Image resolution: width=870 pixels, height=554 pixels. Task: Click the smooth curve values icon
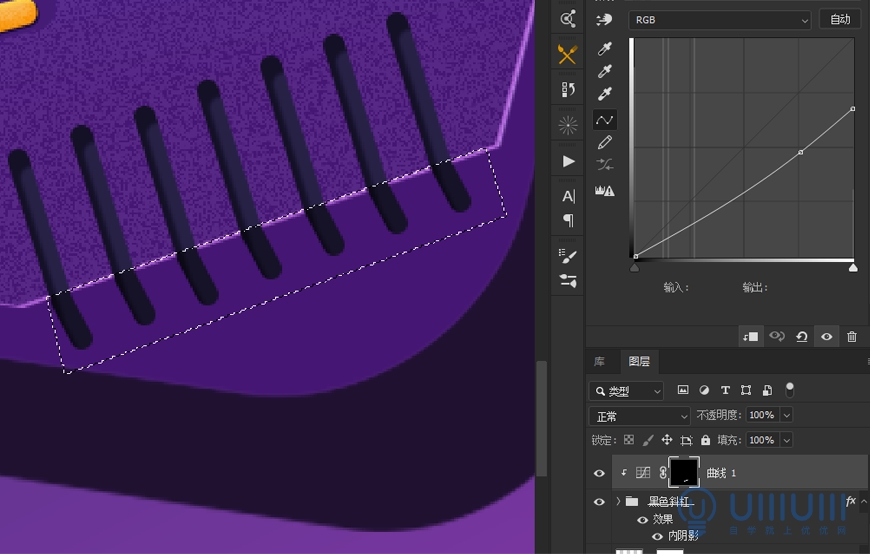tap(604, 164)
